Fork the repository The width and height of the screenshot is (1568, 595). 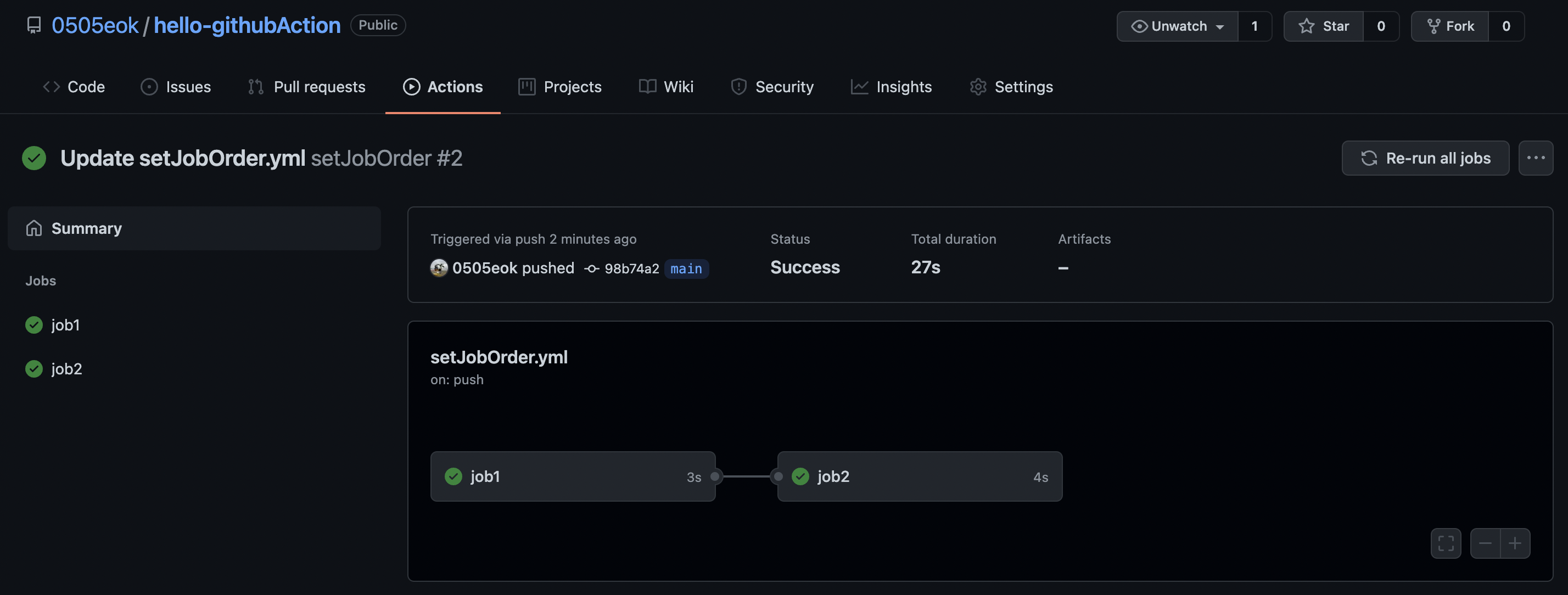click(x=1450, y=26)
